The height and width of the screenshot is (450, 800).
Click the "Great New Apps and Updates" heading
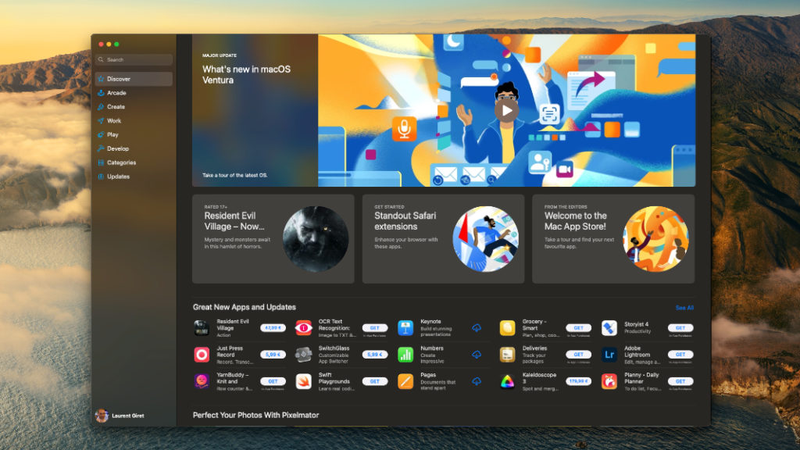(244, 307)
